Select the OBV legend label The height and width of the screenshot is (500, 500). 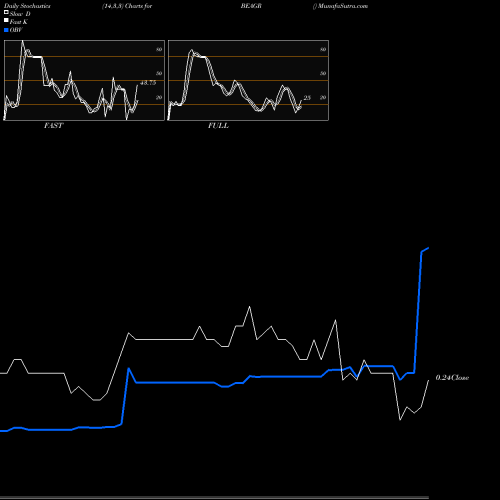pyautogui.click(x=16, y=30)
